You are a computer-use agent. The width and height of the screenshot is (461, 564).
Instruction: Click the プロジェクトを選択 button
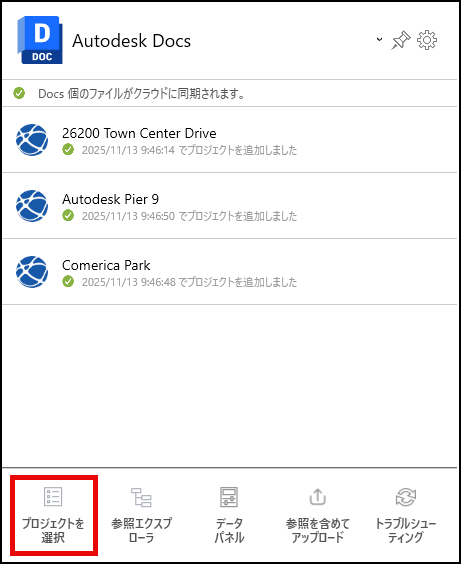tap(53, 515)
